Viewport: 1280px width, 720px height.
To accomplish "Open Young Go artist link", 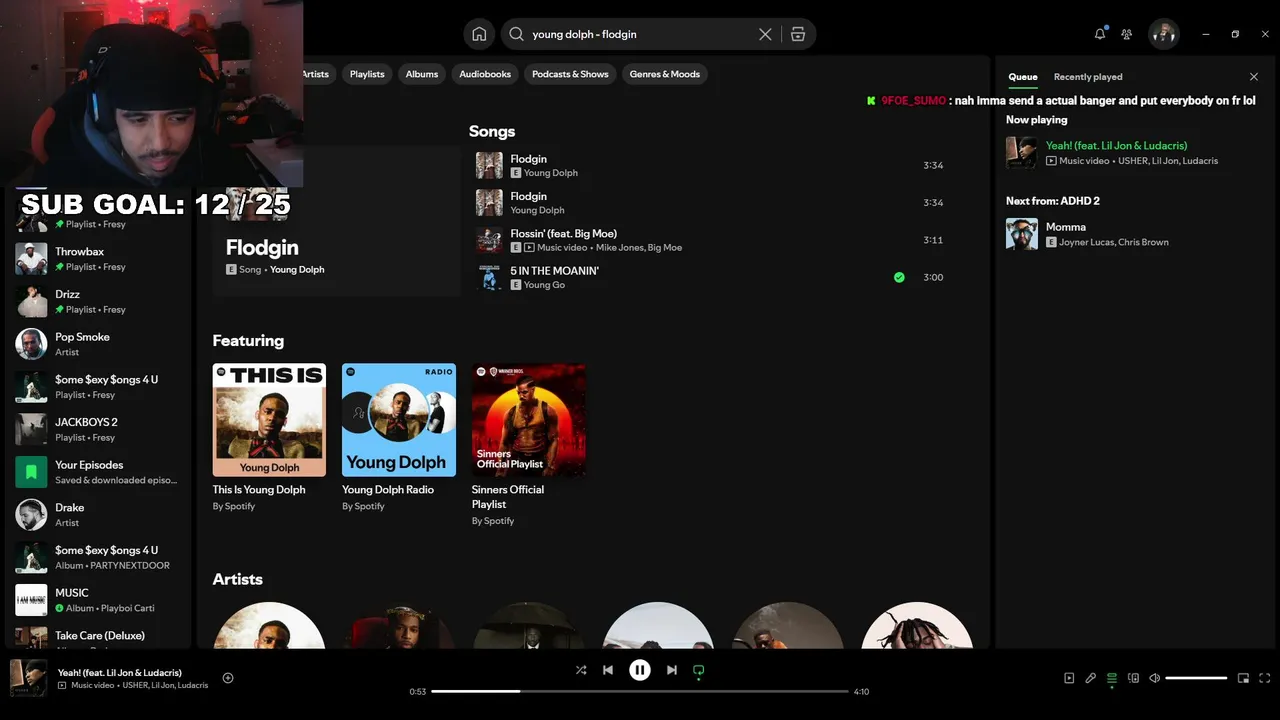I will pos(544,285).
